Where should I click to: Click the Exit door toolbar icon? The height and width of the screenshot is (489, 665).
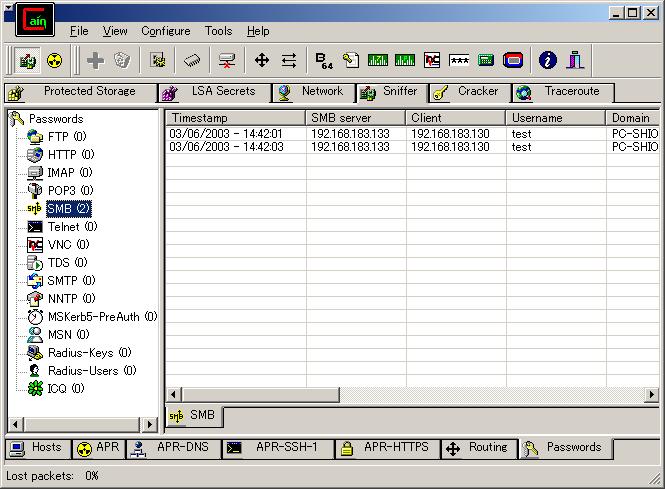tap(575, 60)
